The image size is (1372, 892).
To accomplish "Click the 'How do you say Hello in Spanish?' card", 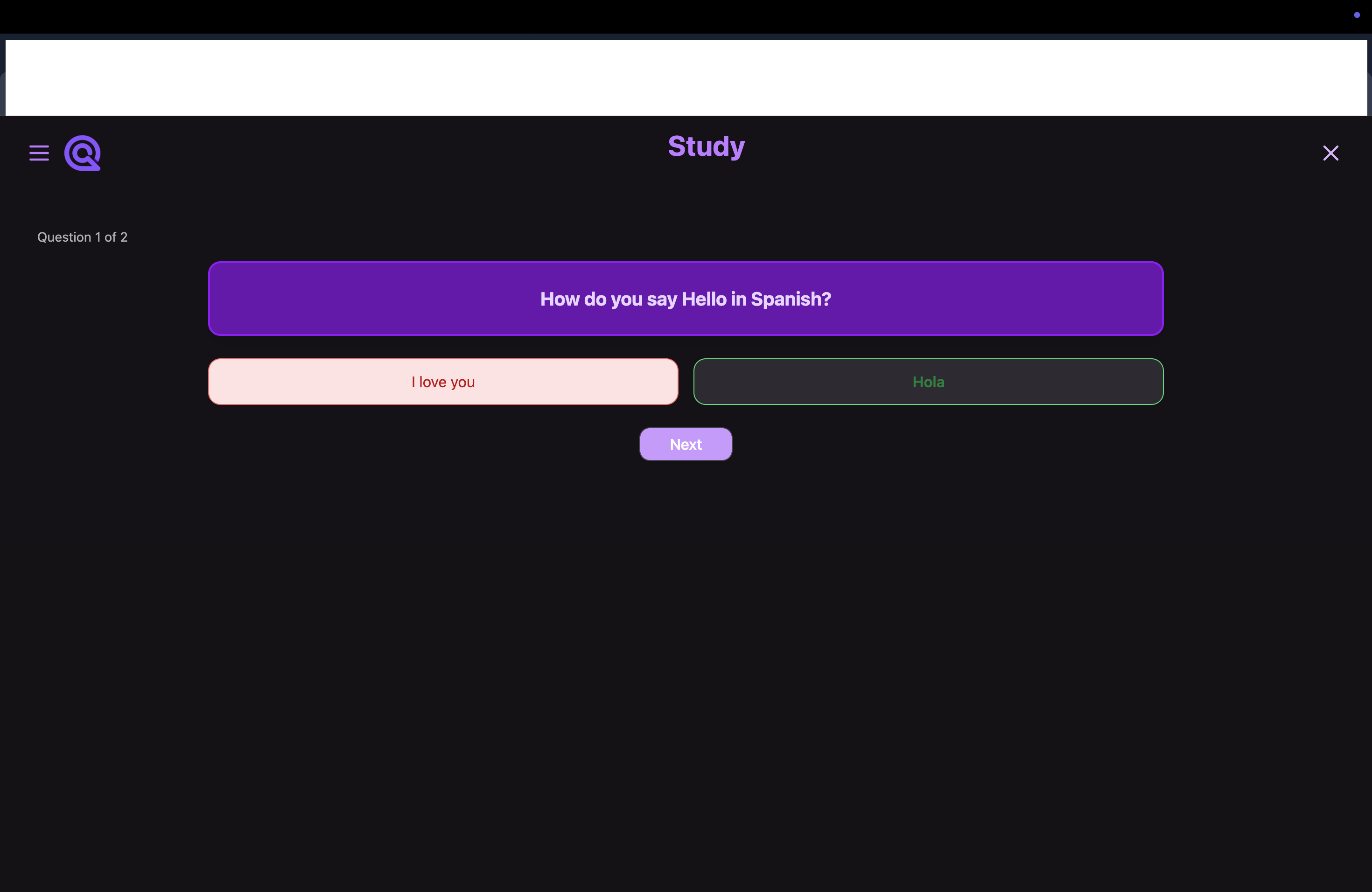I will 686,299.
